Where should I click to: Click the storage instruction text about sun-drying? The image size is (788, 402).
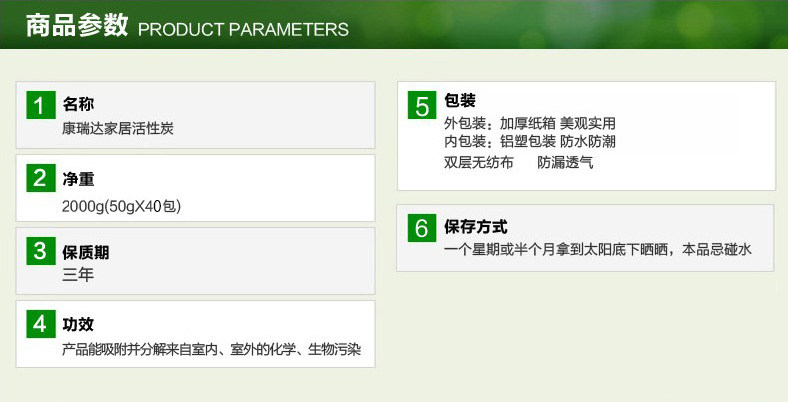[x=597, y=250]
